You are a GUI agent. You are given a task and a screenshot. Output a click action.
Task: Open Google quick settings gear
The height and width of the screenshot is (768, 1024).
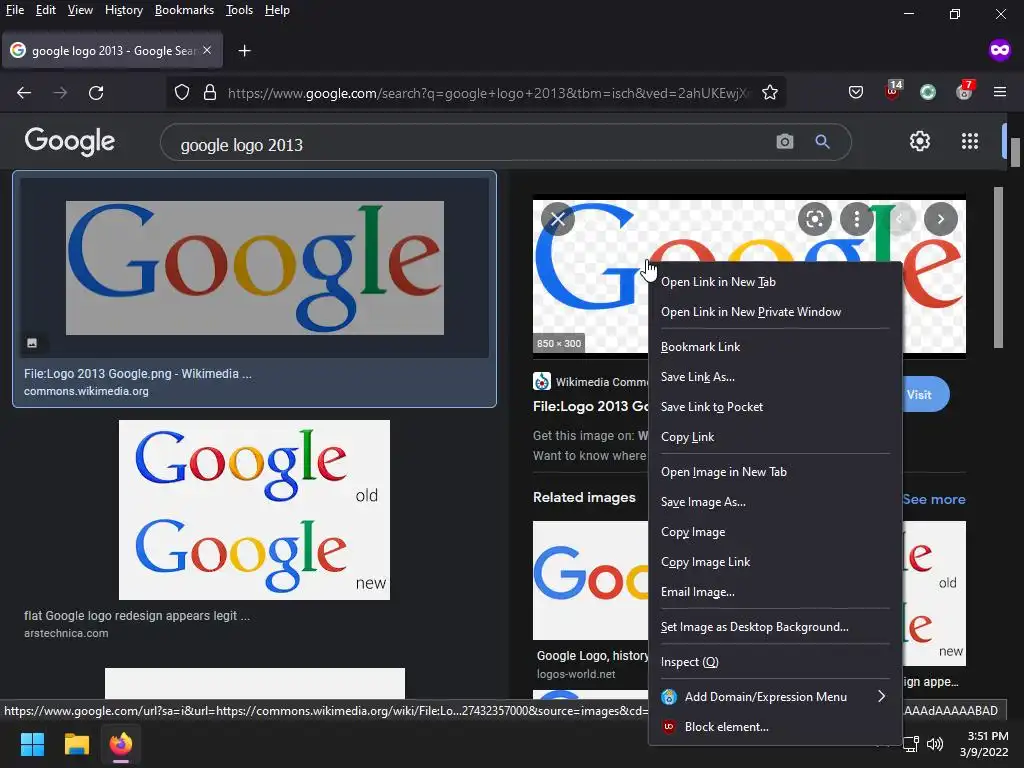point(920,141)
